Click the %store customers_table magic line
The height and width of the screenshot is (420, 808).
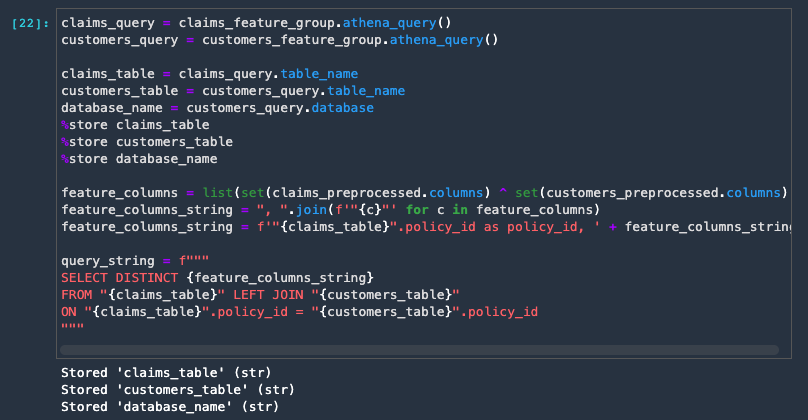pyautogui.click(x=147, y=142)
